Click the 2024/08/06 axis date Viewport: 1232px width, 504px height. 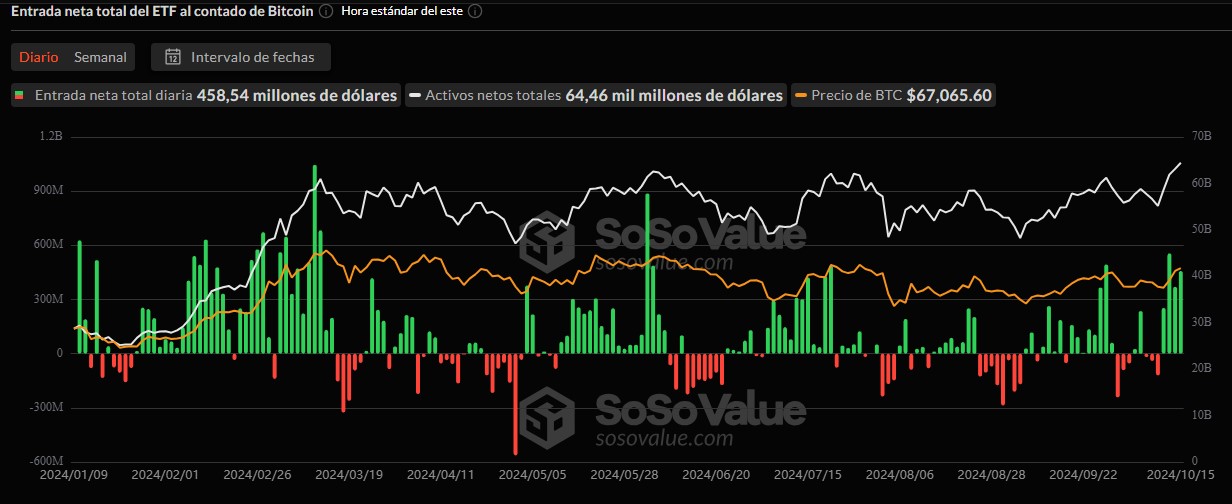click(x=900, y=475)
